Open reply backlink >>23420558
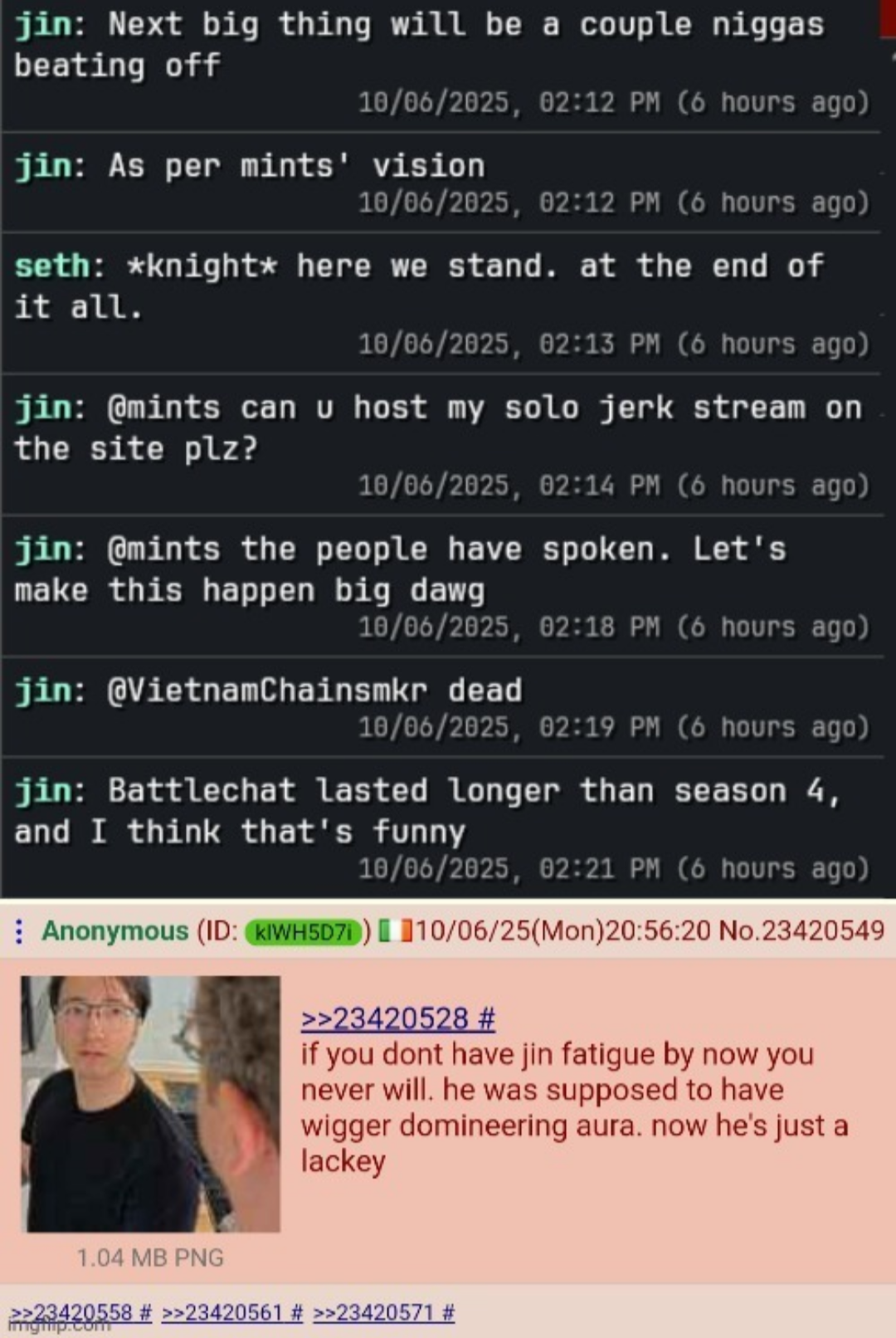This screenshot has width=896, height=1338. click(81, 1312)
